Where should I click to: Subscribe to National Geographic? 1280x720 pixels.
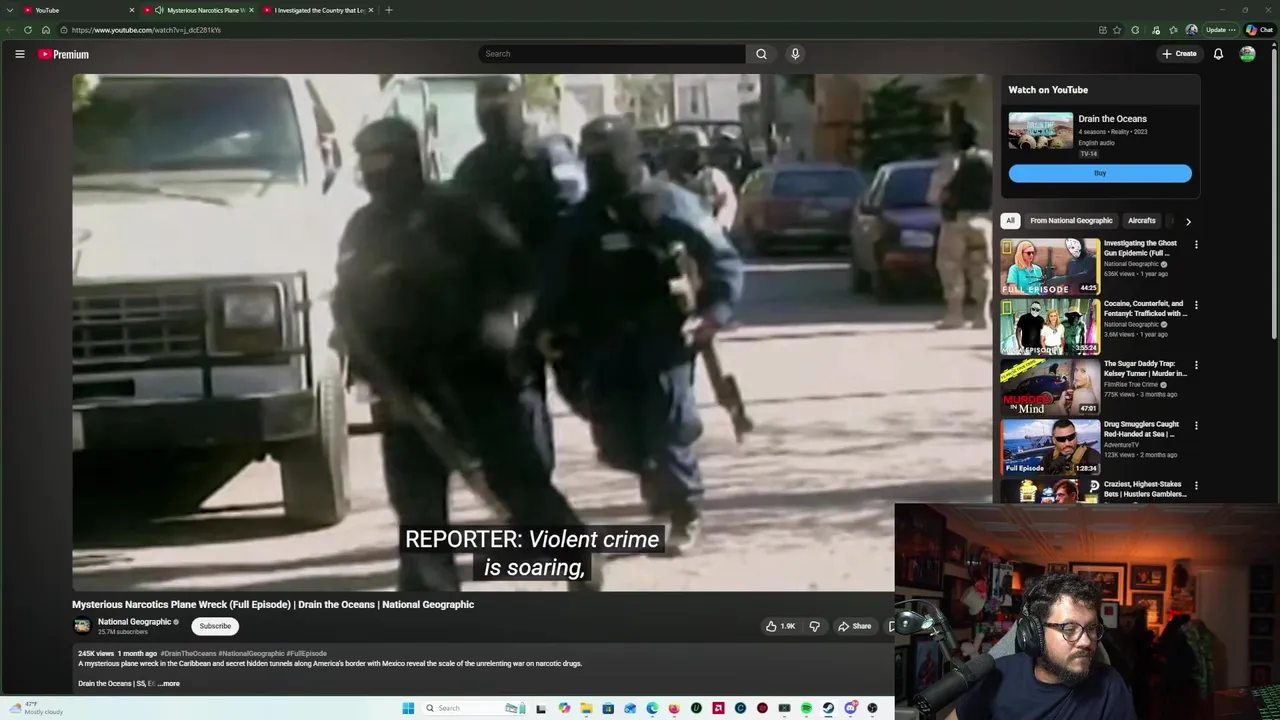click(x=215, y=626)
